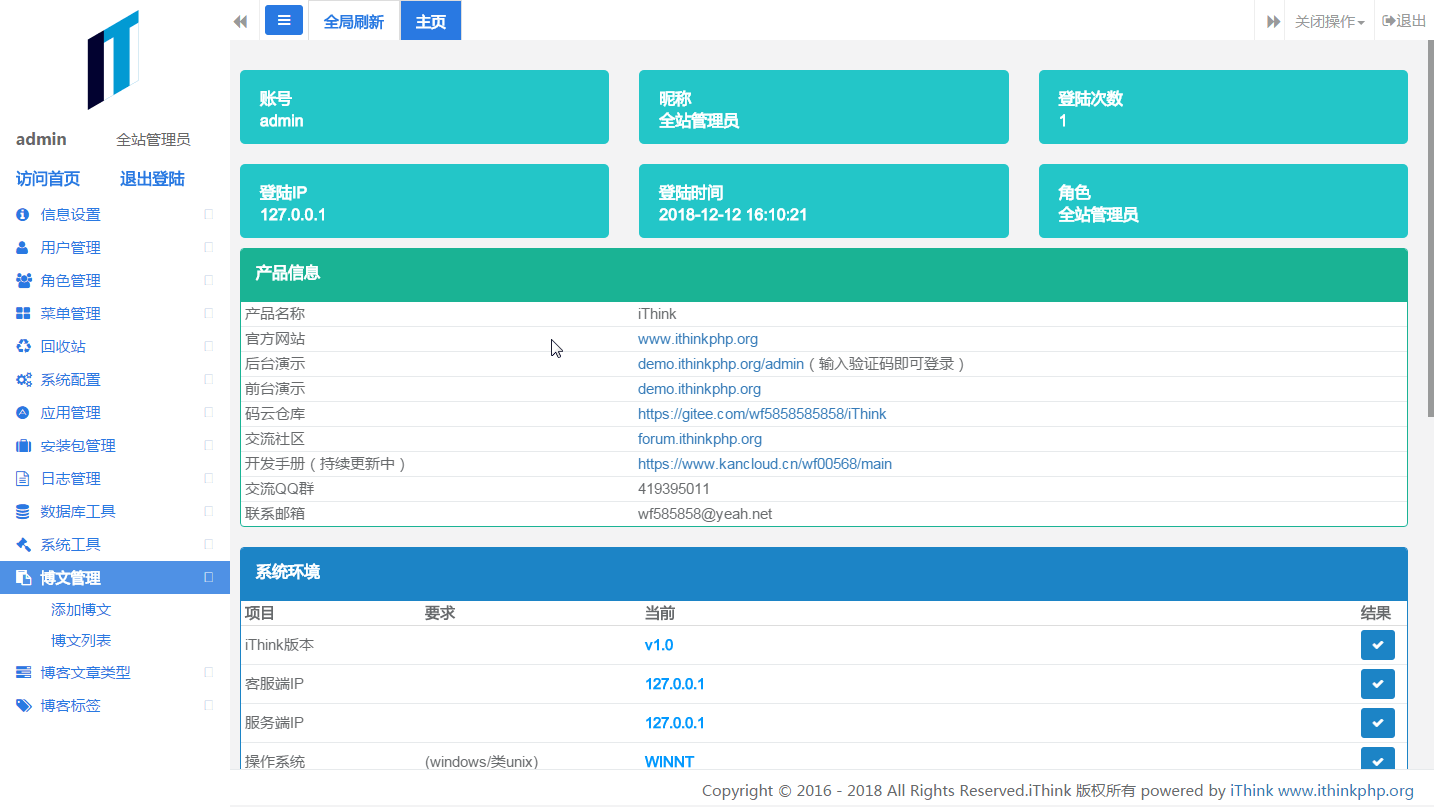
Task: Click the paste icon beside 博文管理
Action: [x=23, y=578]
